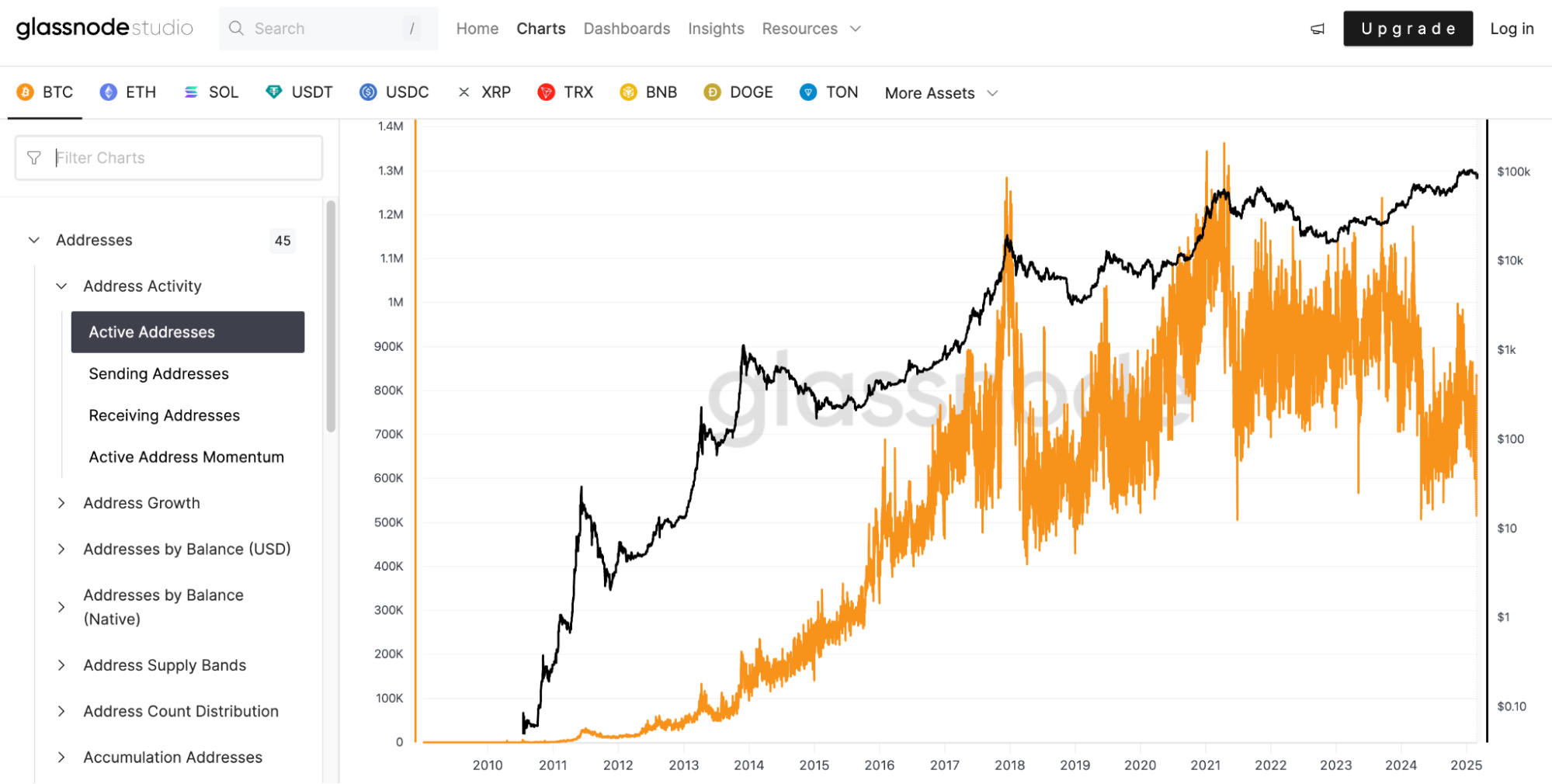Go to the Insights page
This screenshot has height=784, width=1552.
[x=716, y=29]
